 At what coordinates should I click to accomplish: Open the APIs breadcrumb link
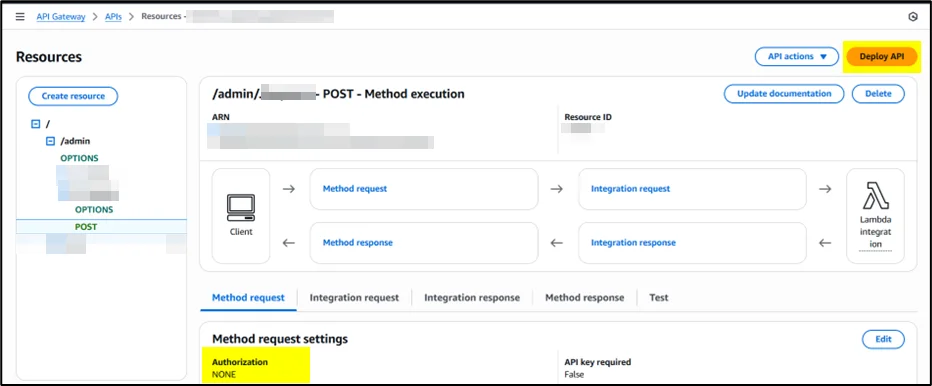pyautogui.click(x=114, y=17)
